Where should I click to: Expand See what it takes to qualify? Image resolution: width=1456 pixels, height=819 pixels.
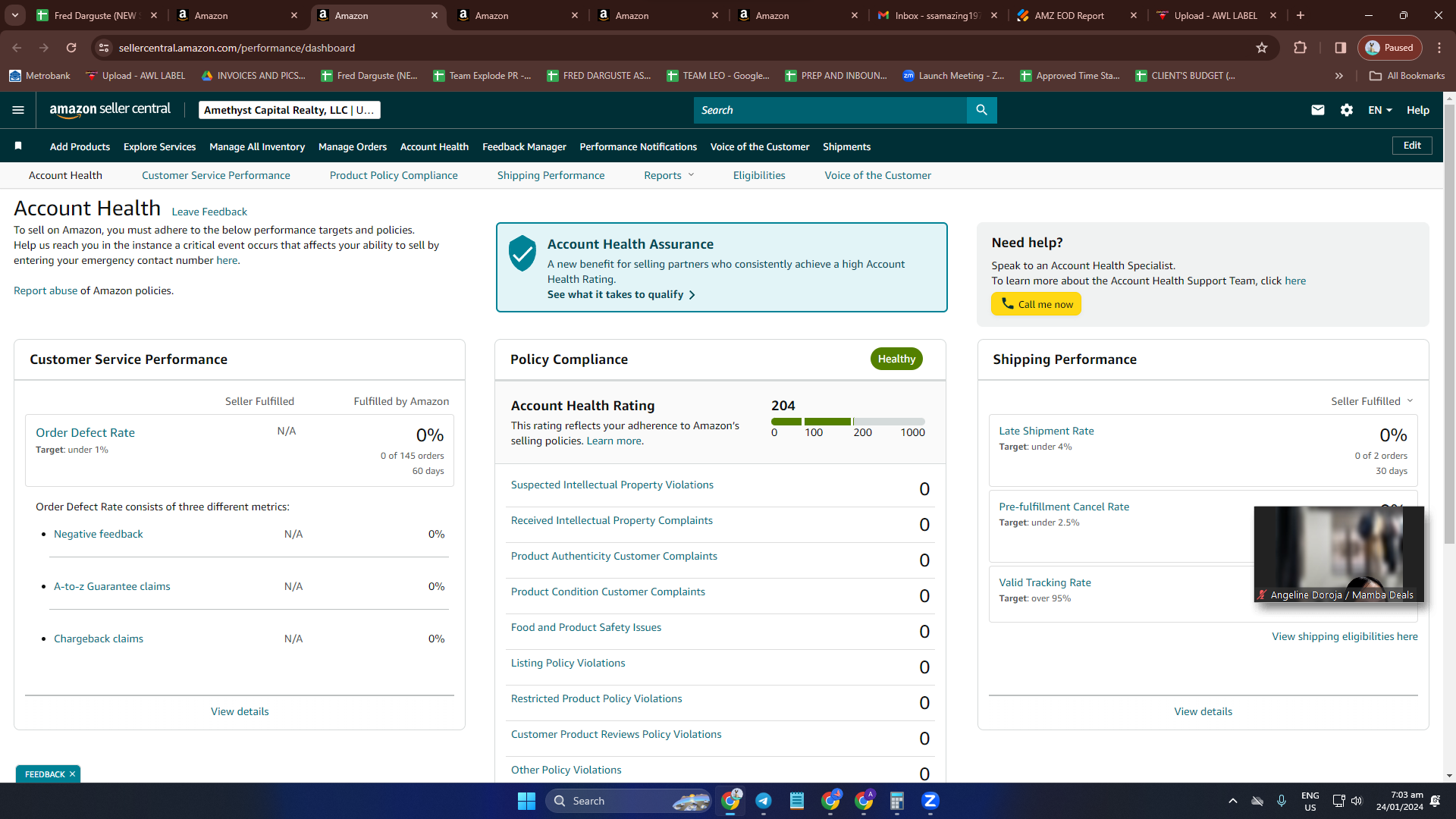point(621,294)
